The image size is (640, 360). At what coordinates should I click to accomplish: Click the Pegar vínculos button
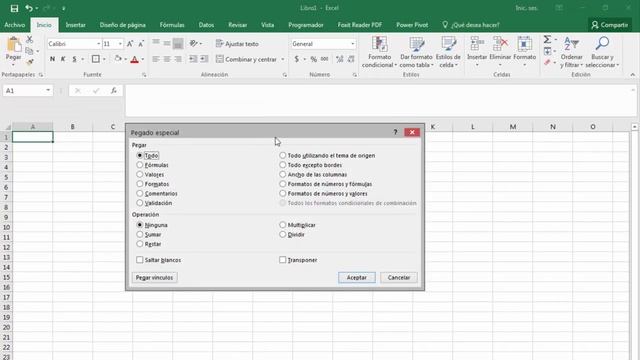(154, 278)
